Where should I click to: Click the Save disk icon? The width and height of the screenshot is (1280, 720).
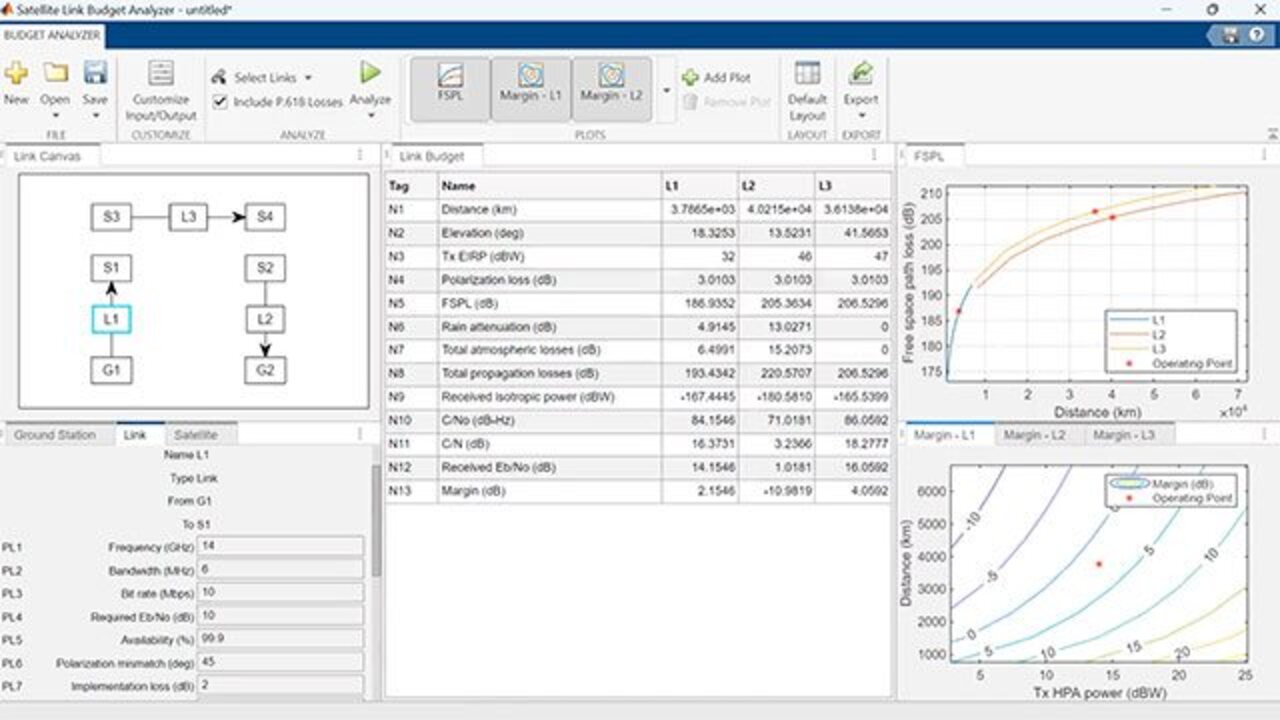95,74
